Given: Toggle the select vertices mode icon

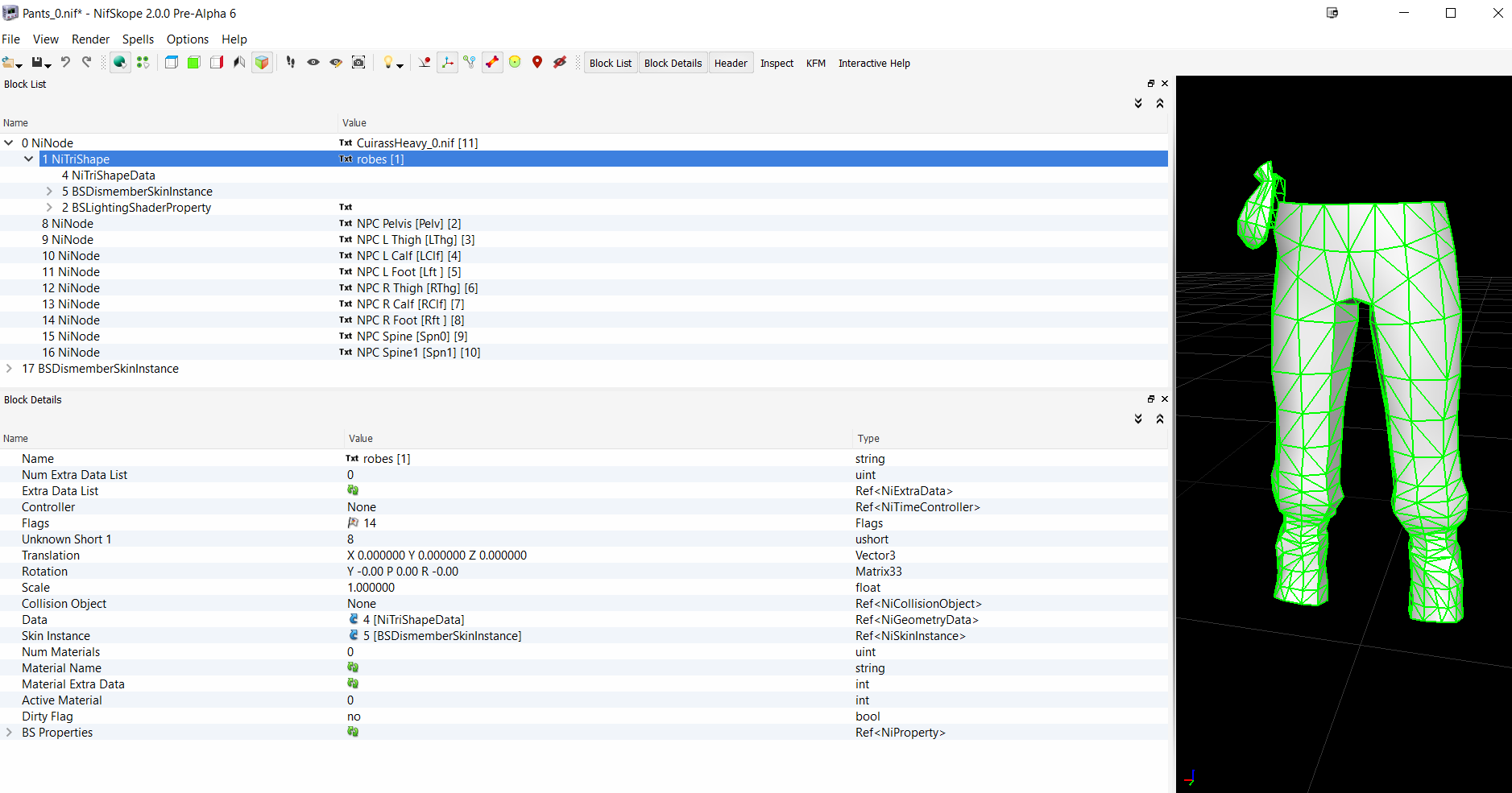Looking at the screenshot, I should [x=143, y=63].
